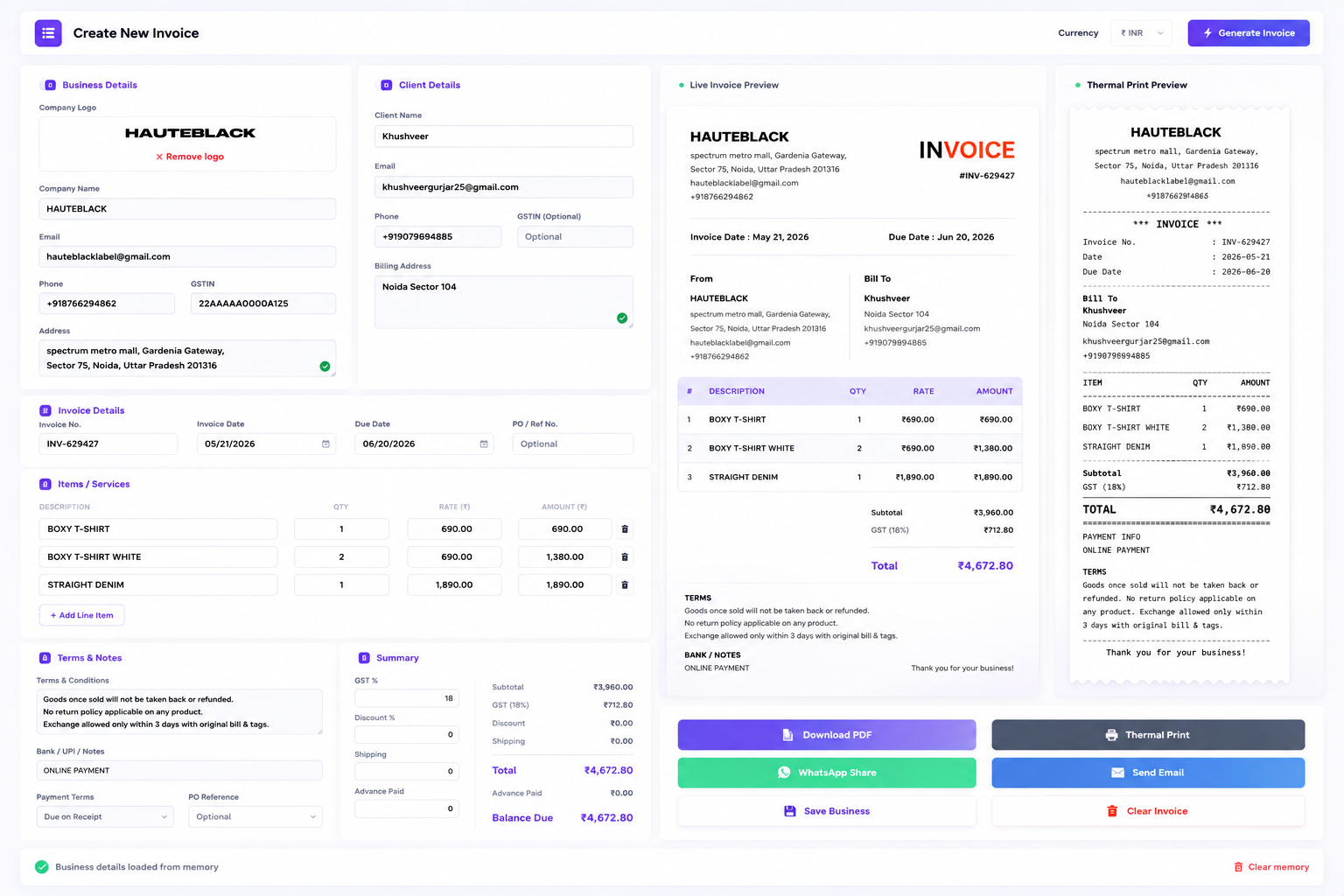Click the Live Invoice Preview heading
This screenshot has height=896, width=1344.
coord(734,85)
